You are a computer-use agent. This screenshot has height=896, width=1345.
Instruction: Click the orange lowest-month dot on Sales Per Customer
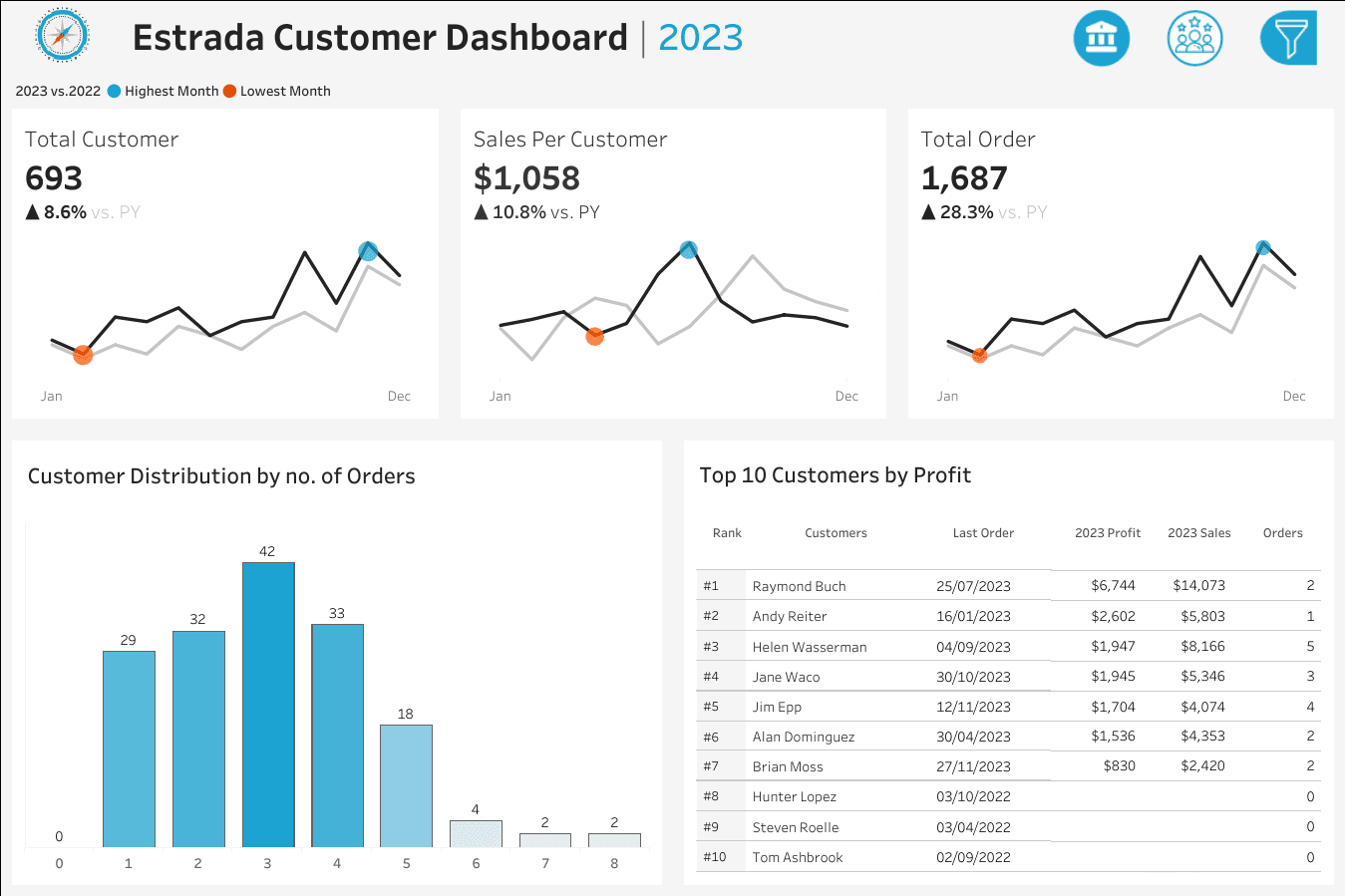pos(595,337)
